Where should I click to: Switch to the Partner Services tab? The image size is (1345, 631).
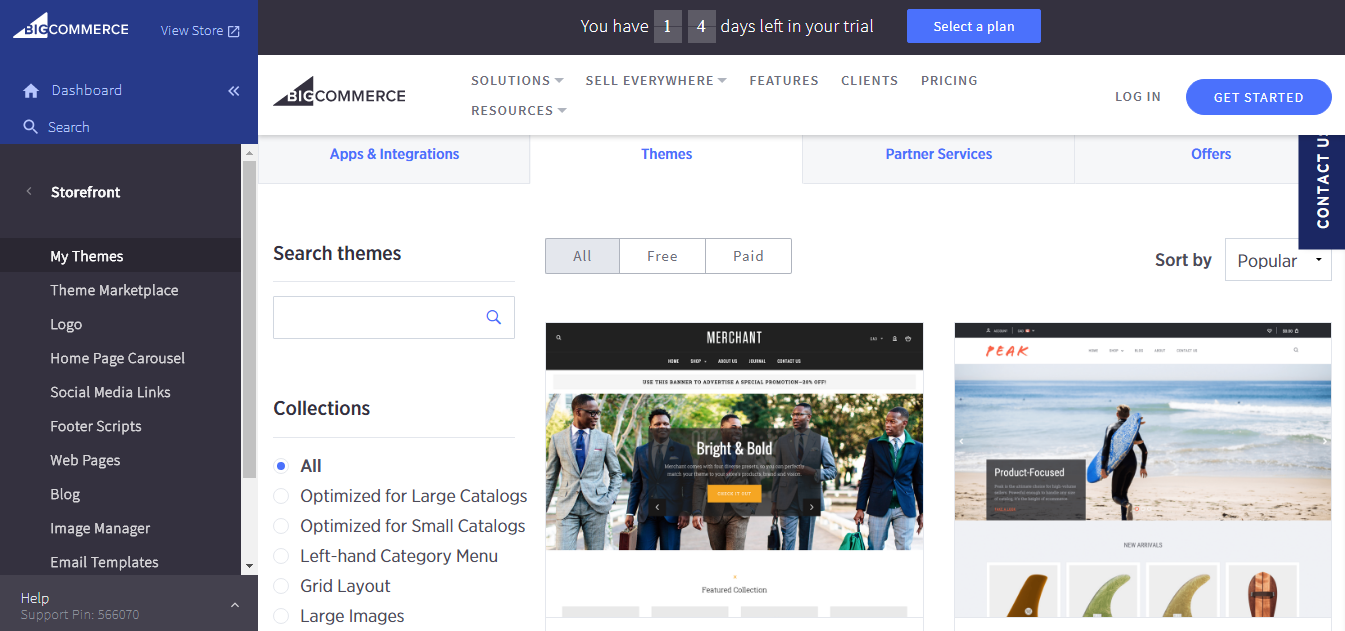click(x=938, y=154)
